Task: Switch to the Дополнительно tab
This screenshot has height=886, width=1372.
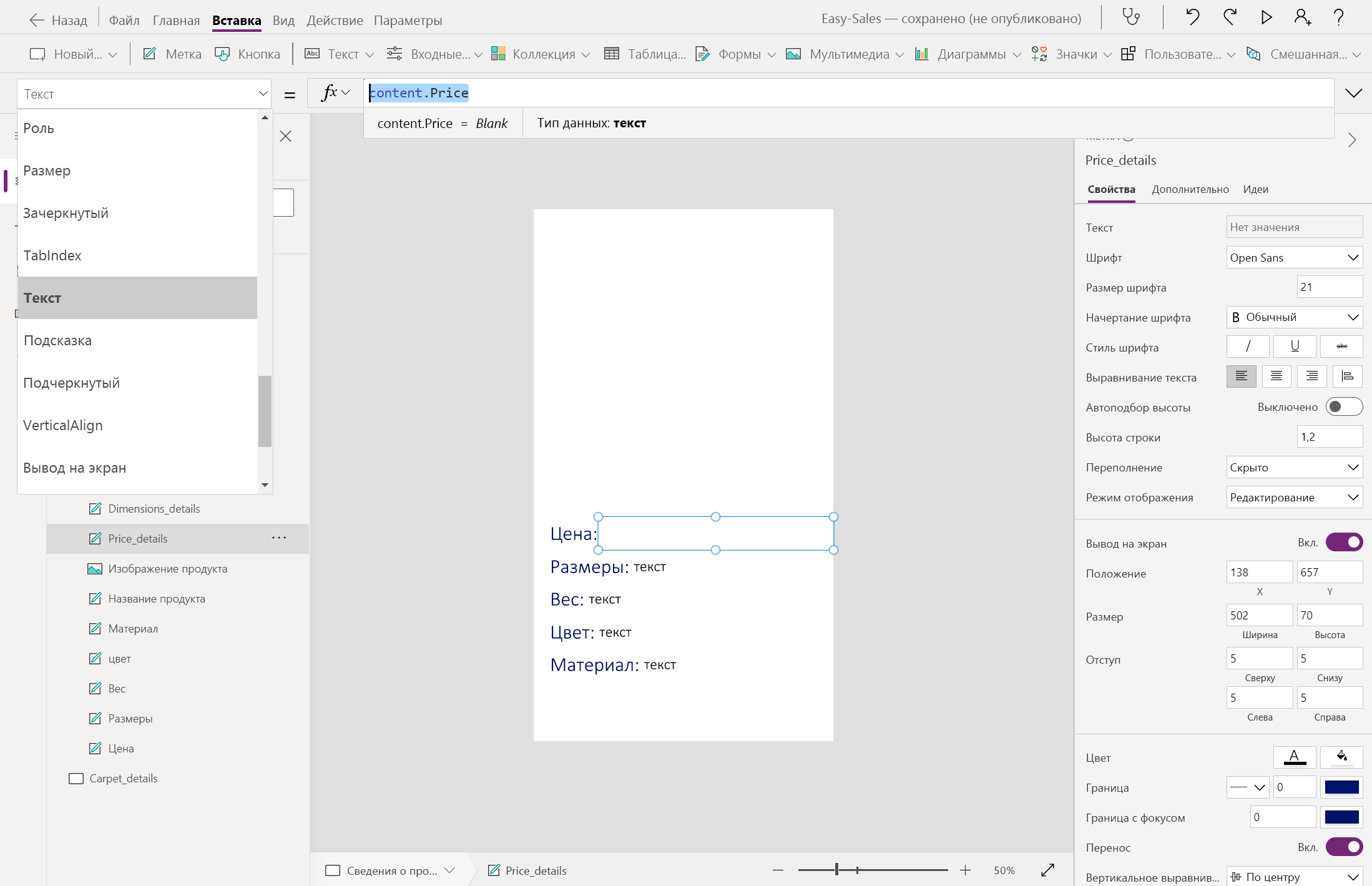Action: (1190, 189)
